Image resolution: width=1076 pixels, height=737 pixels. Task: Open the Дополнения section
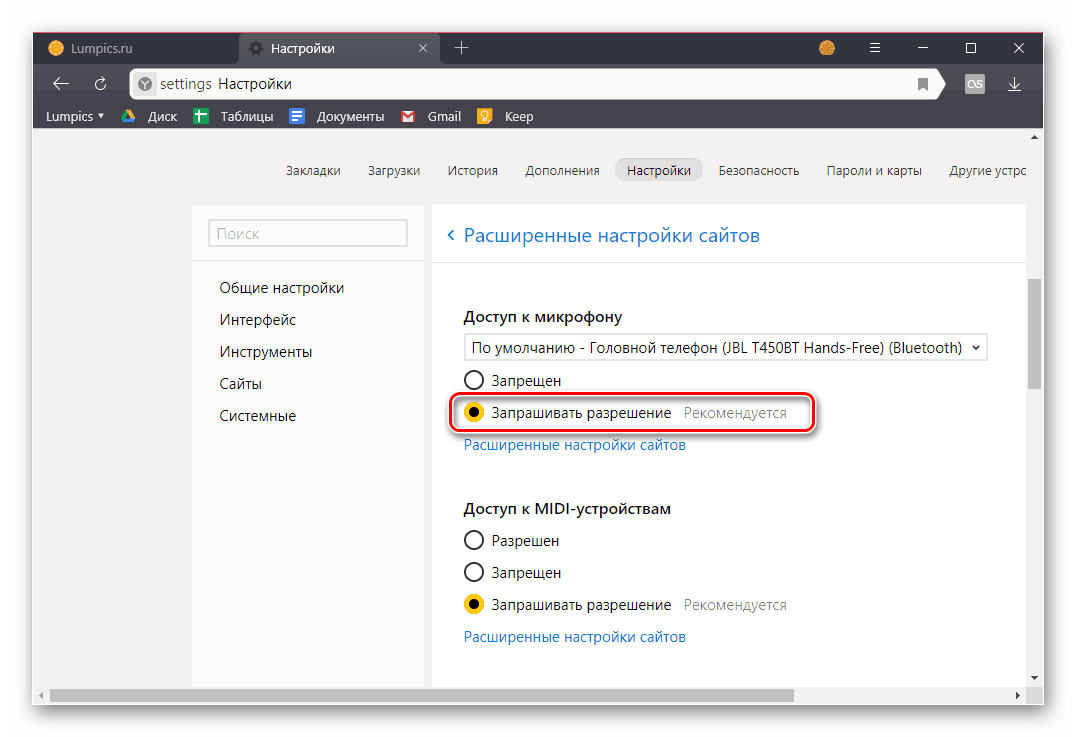coord(562,170)
